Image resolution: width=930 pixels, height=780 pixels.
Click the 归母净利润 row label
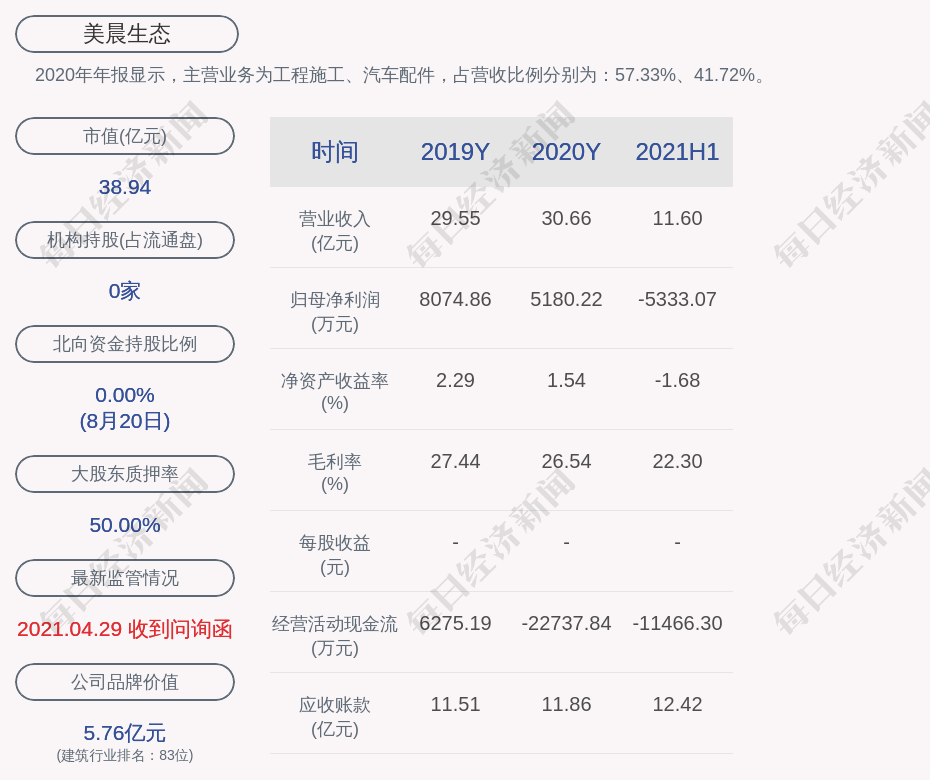(335, 308)
